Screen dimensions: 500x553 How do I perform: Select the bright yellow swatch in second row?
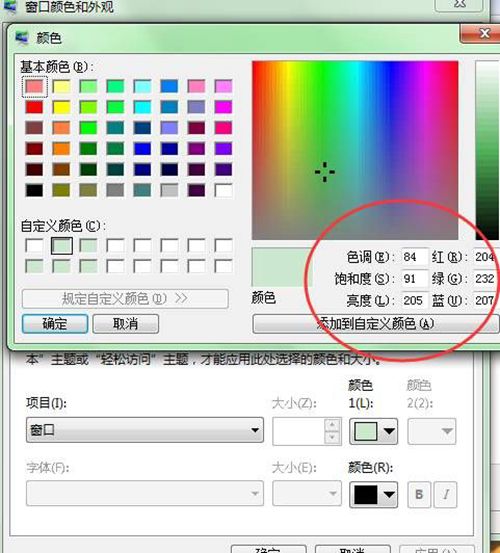tap(61, 107)
